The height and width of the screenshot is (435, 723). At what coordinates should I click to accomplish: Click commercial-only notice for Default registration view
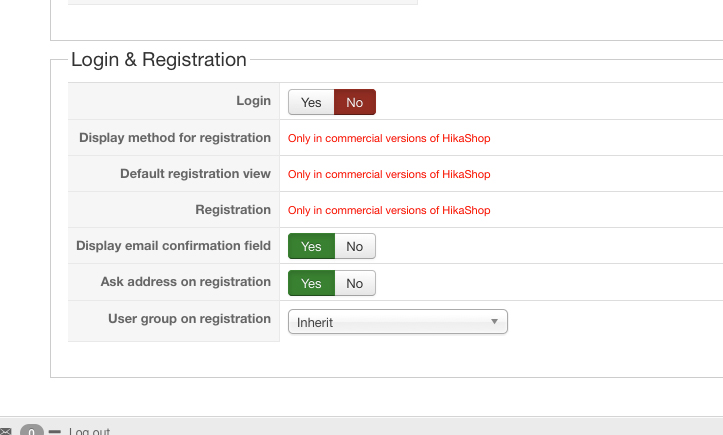coord(389,174)
